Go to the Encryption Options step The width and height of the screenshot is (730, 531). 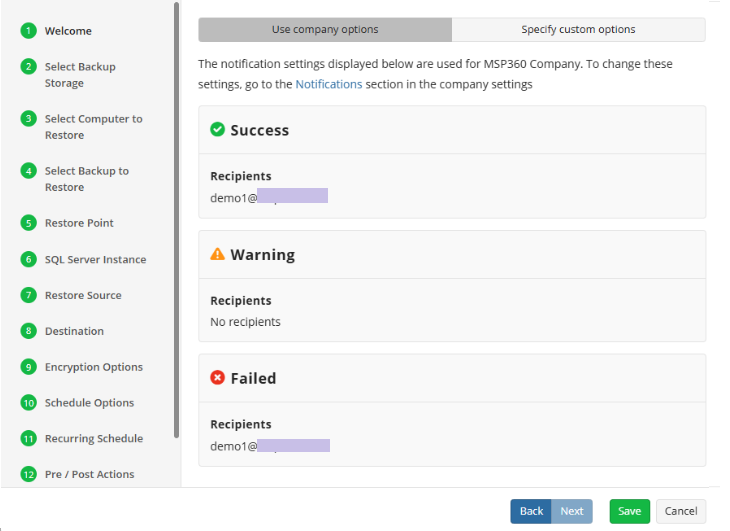pos(93,367)
